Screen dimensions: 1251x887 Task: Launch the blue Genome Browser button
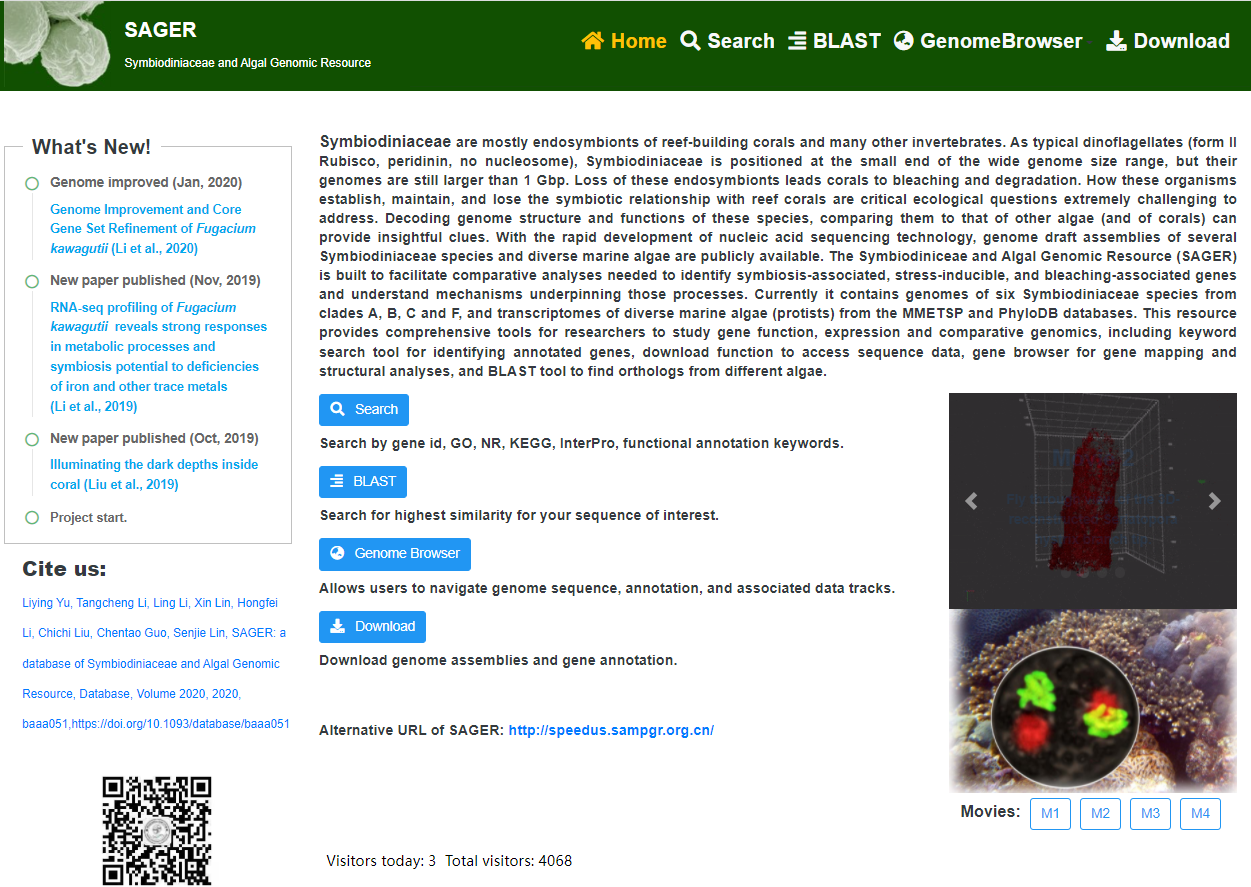[x=395, y=553]
